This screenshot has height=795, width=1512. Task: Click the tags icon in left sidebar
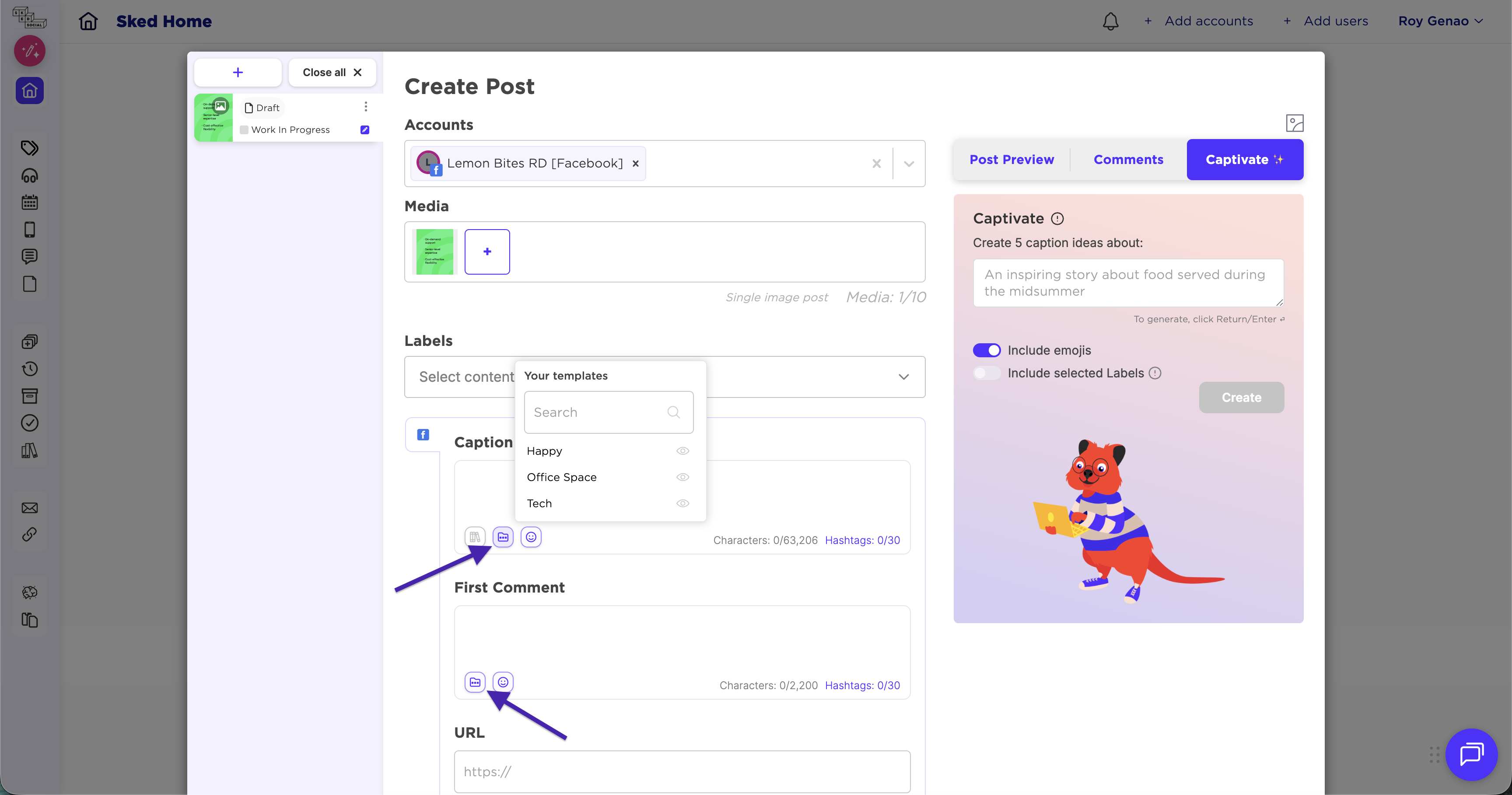29,148
